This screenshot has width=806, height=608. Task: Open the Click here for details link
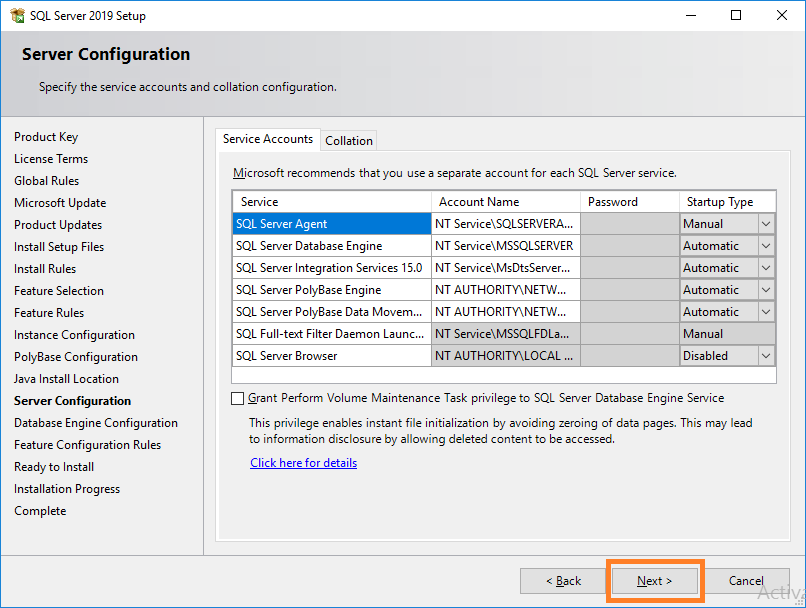click(303, 463)
